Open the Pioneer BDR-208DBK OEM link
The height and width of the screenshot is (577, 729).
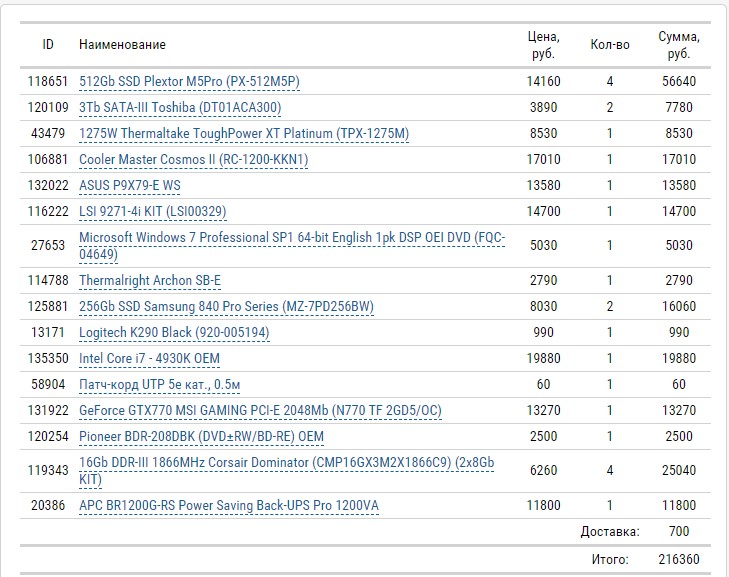201,437
